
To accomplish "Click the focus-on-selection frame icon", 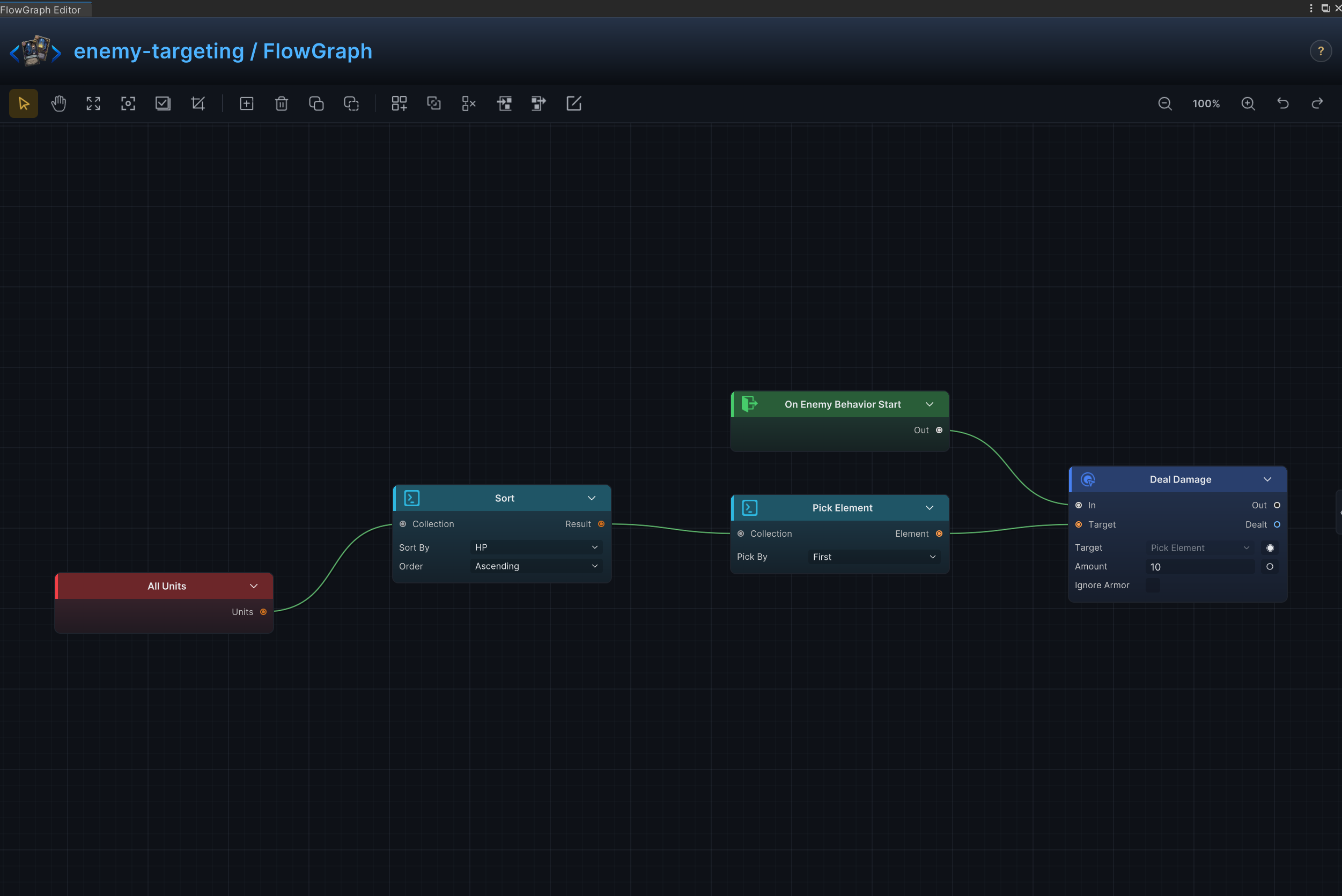I will (x=128, y=103).
